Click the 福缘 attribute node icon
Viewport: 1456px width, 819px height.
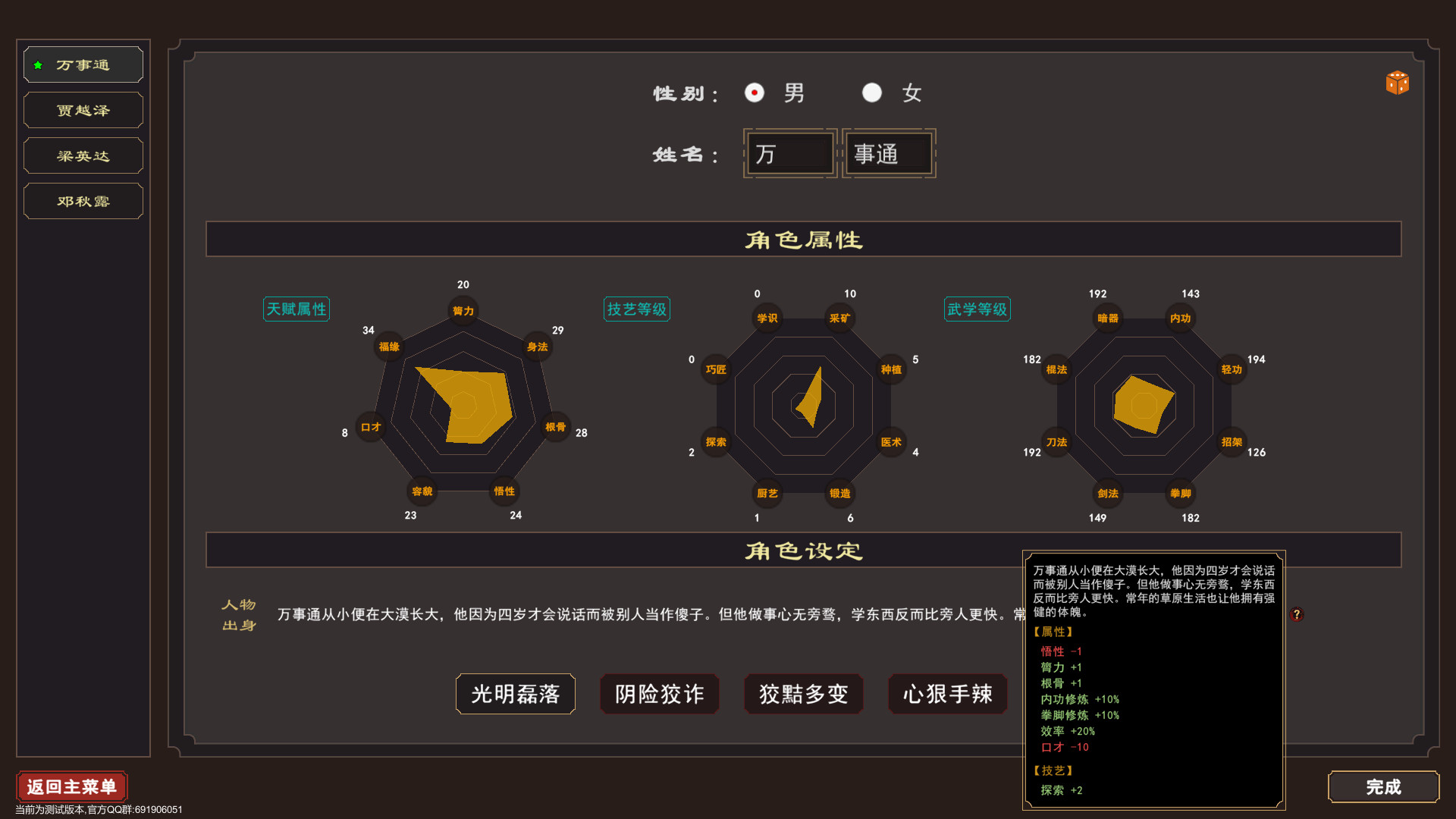(x=389, y=347)
